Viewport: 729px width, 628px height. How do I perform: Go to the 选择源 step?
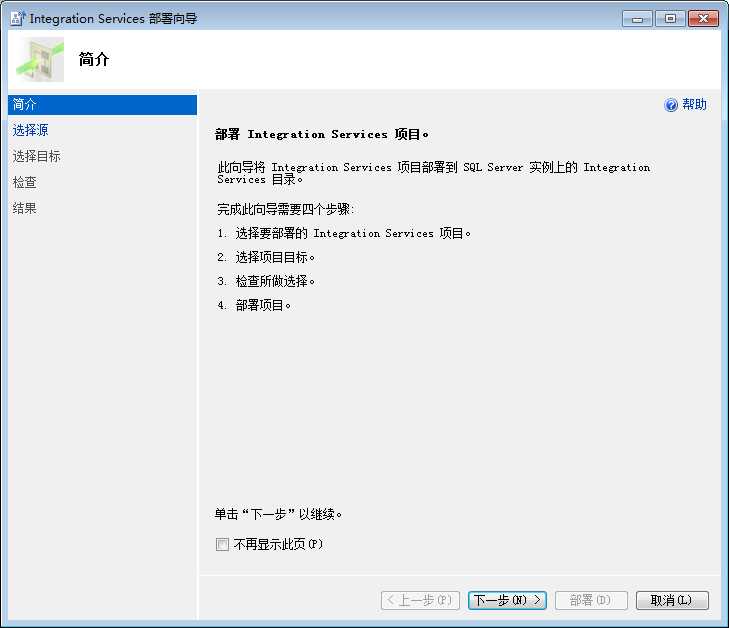30,130
